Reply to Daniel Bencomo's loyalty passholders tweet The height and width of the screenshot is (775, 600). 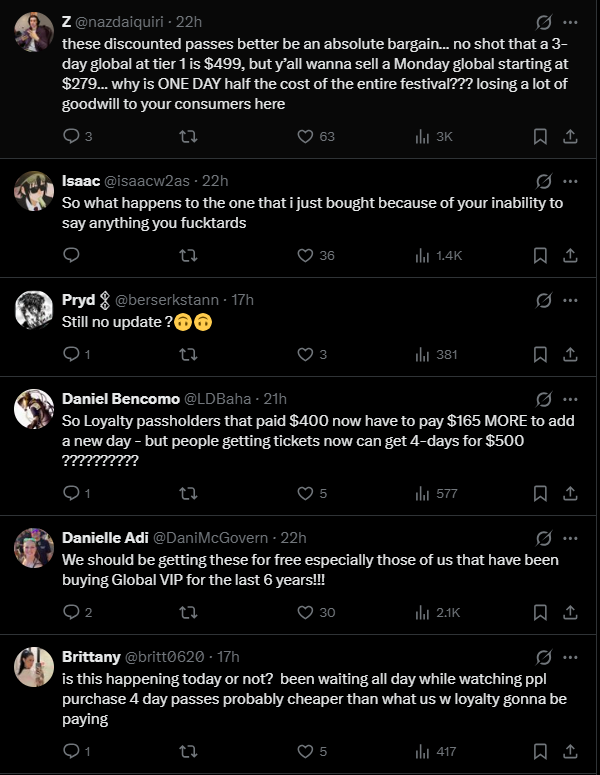[71, 492]
